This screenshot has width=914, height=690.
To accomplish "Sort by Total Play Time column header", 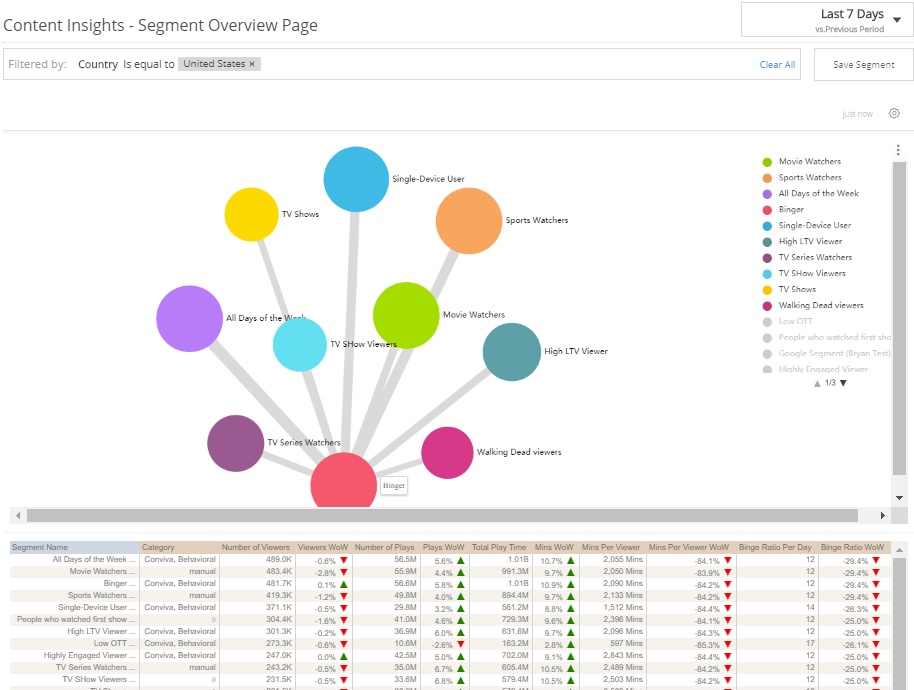I will [499, 547].
